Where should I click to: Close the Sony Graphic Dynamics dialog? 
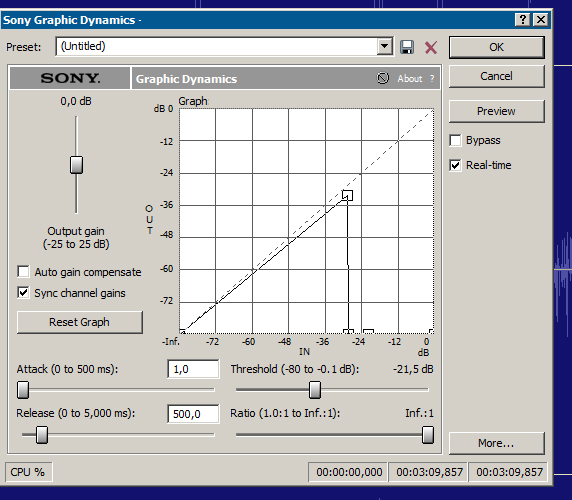tap(541, 20)
